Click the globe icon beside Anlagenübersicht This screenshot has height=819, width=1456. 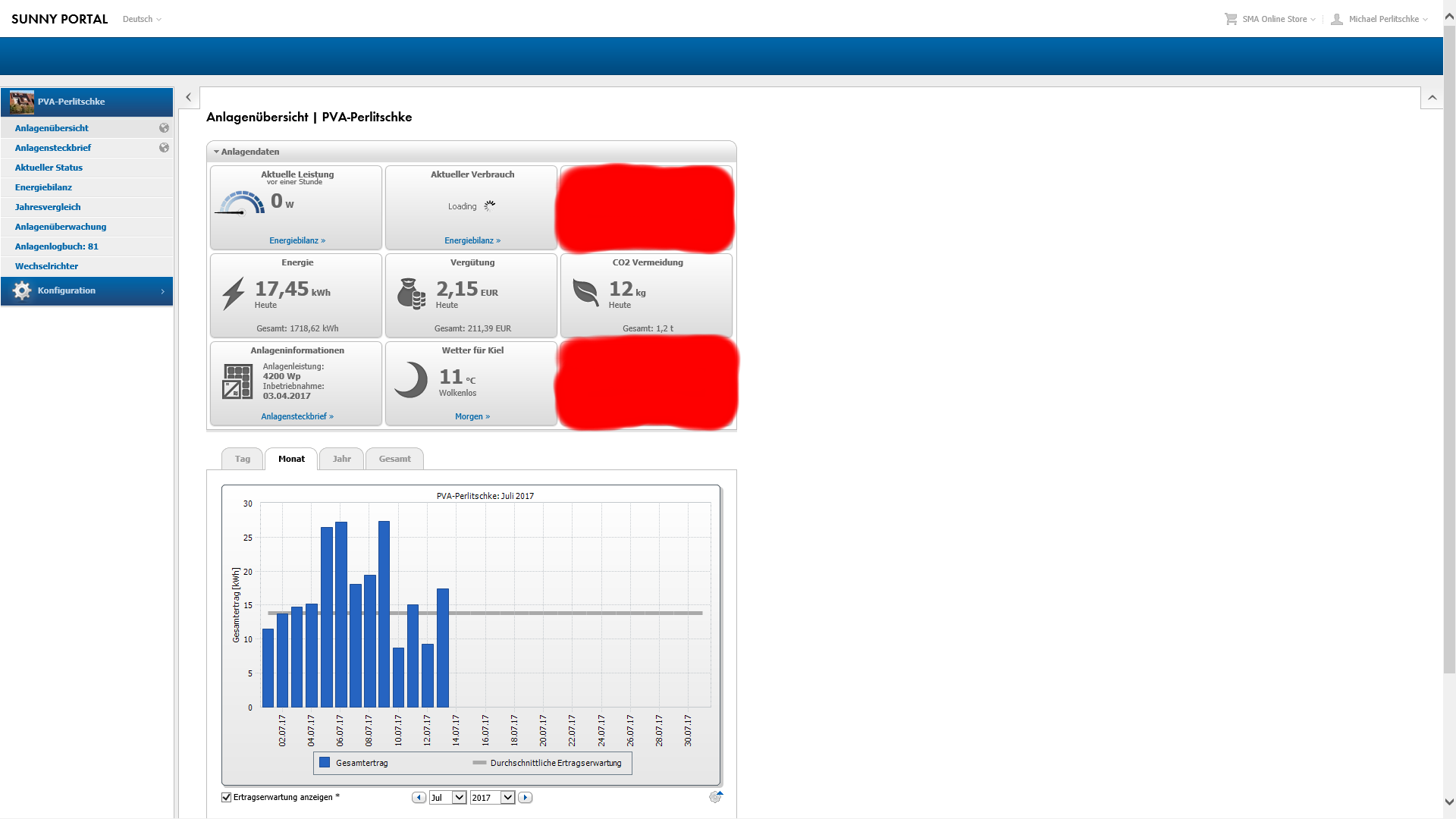point(164,128)
